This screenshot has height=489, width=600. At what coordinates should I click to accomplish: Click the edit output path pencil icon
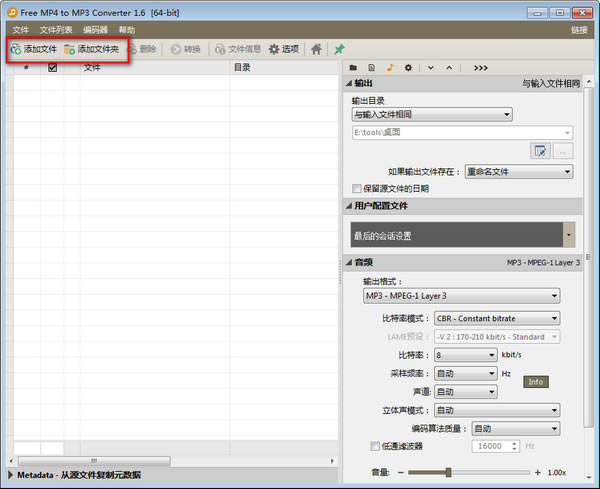click(542, 151)
